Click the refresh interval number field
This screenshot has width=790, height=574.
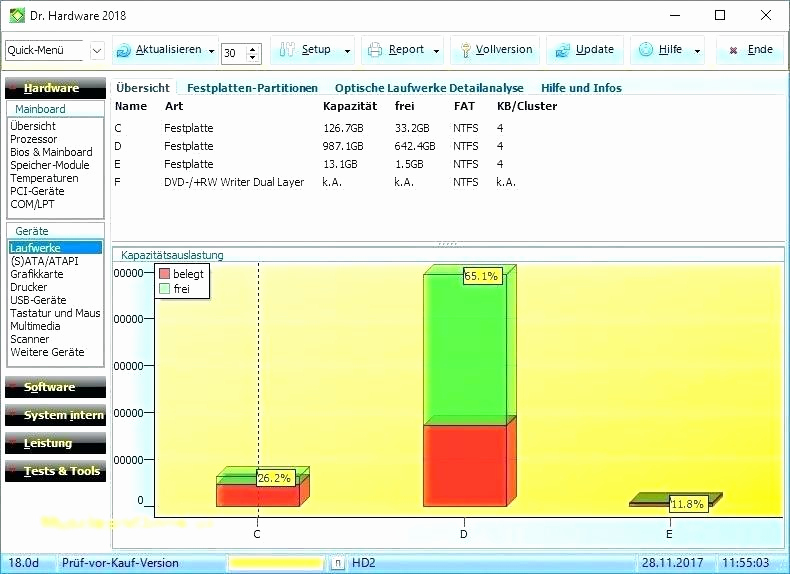click(232, 52)
